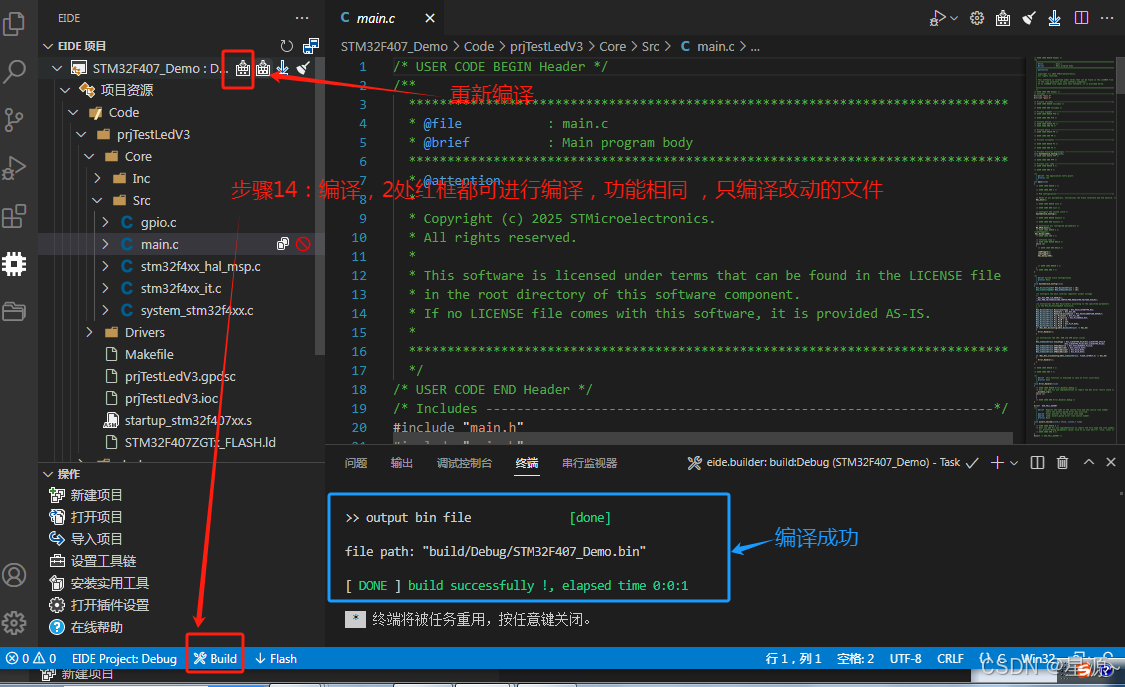Collapse the 操作 section
This screenshot has height=687, width=1125.
tap(47, 474)
